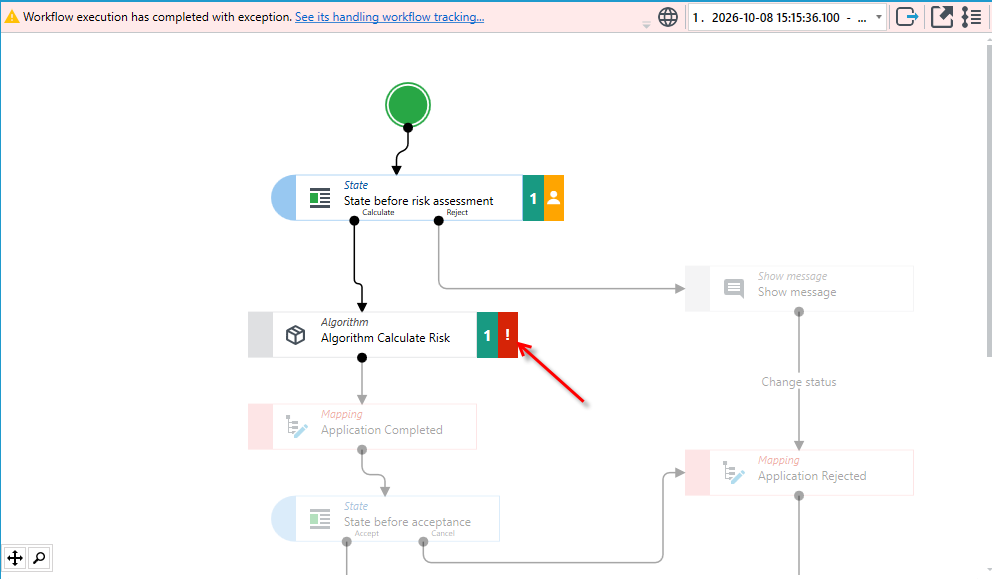
Task: Click the export arrow icon in toolbar
Action: [907, 17]
